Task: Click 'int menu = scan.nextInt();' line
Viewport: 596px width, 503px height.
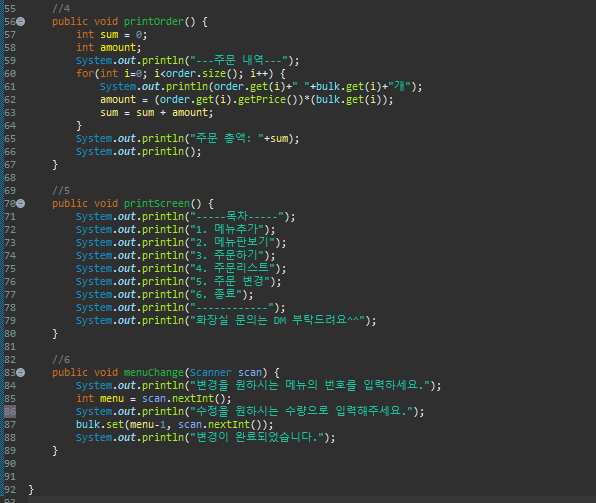Action: point(154,398)
